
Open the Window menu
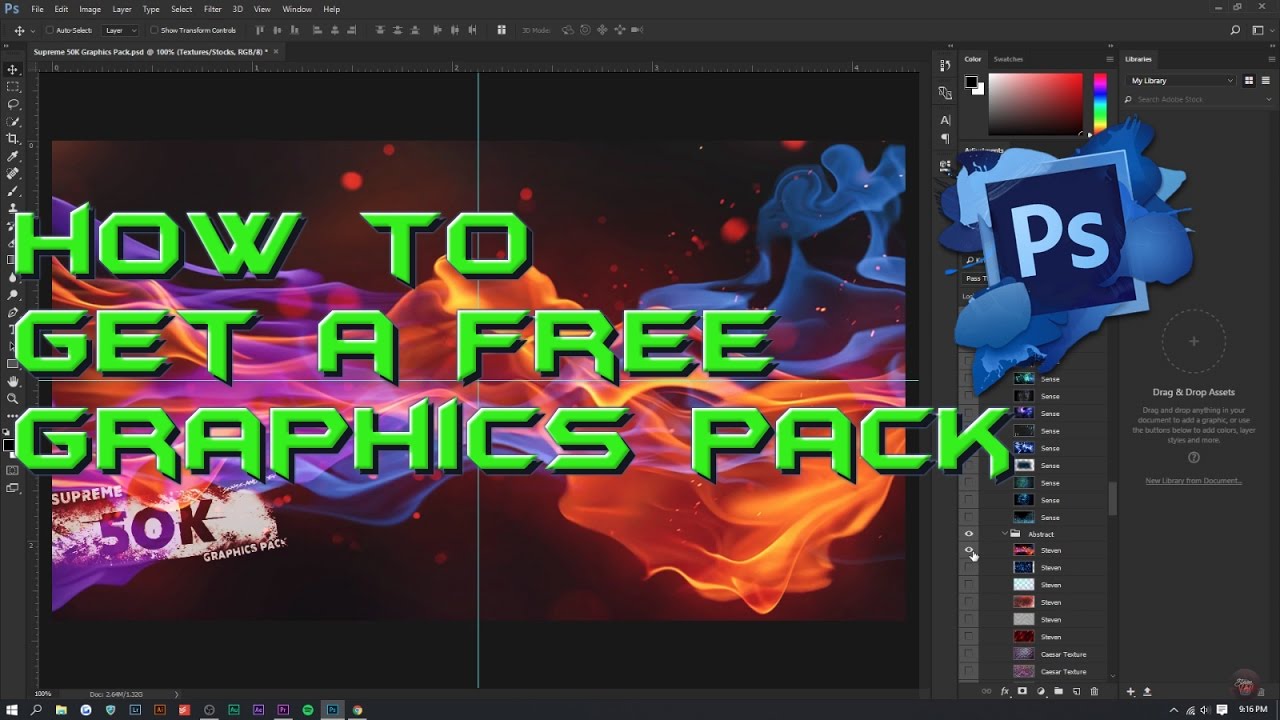click(x=297, y=9)
